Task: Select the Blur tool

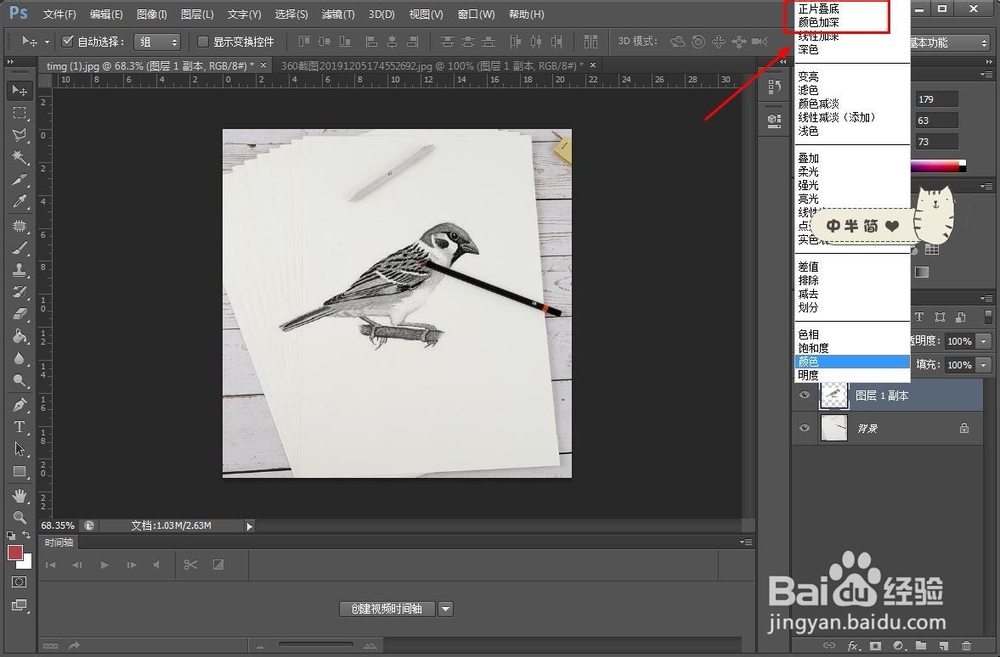Action: click(19, 358)
